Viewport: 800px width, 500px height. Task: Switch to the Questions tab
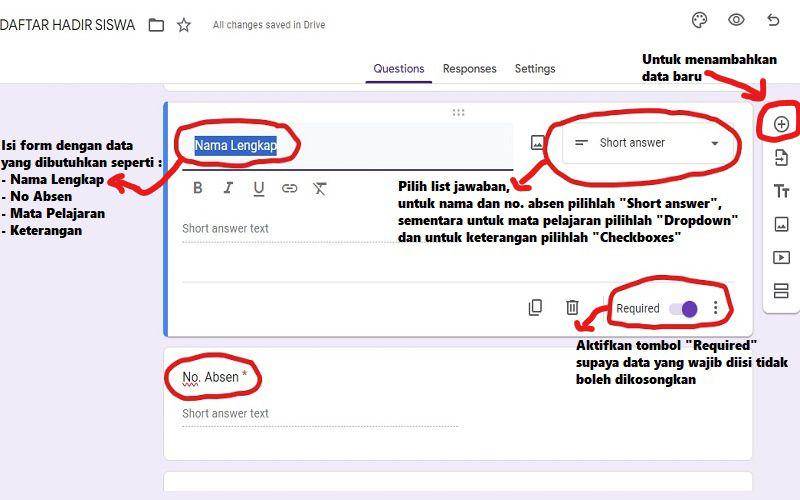398,69
